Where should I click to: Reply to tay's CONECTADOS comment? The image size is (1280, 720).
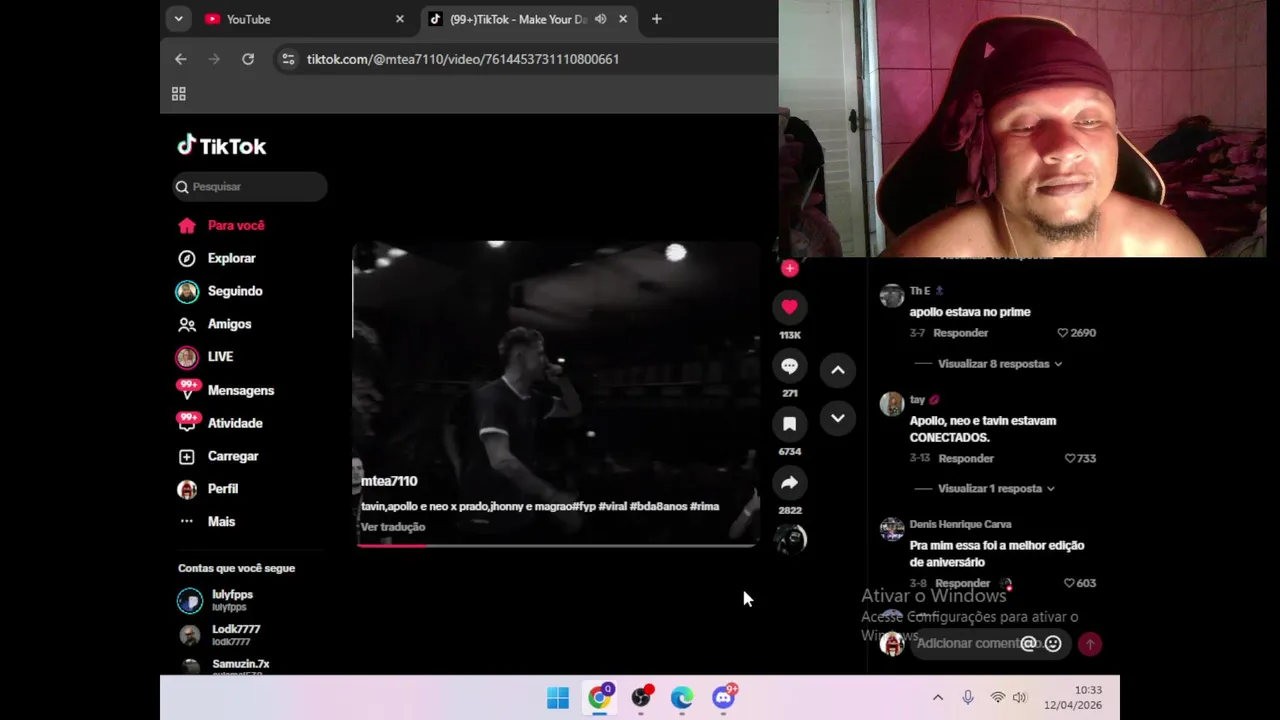click(966, 459)
